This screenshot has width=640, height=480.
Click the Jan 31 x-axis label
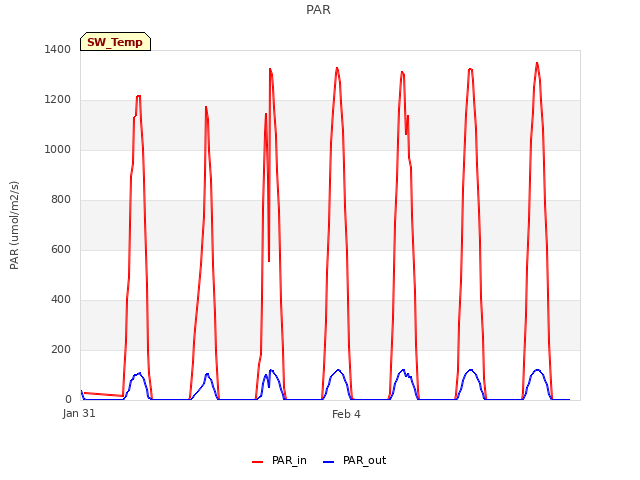point(79,413)
